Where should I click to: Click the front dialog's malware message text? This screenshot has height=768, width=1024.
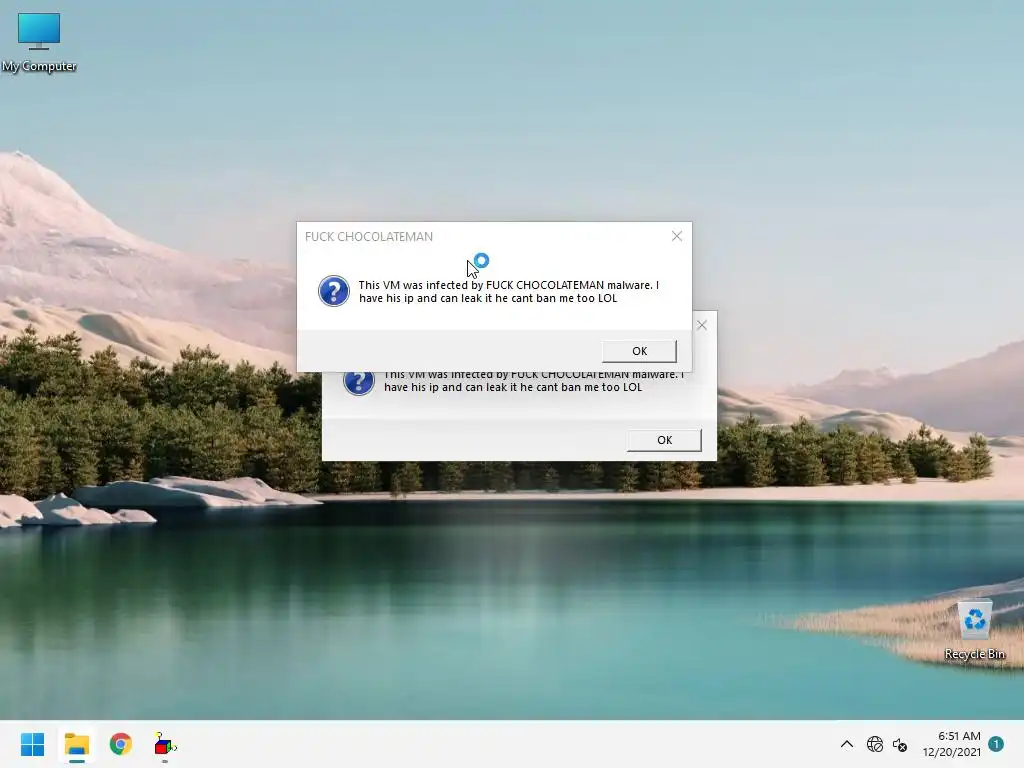[509, 291]
